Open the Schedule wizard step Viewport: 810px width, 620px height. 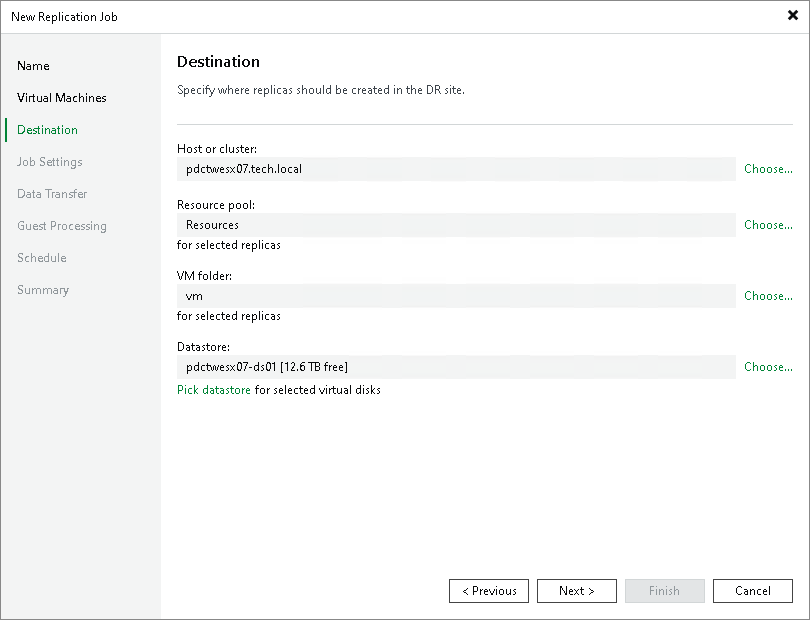point(42,257)
